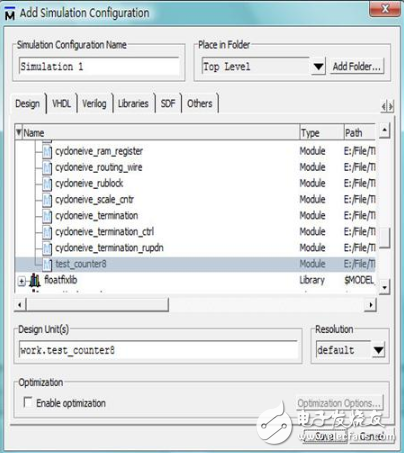
Task: Click the cycloneive_ram_register module icon
Action: click(47, 152)
